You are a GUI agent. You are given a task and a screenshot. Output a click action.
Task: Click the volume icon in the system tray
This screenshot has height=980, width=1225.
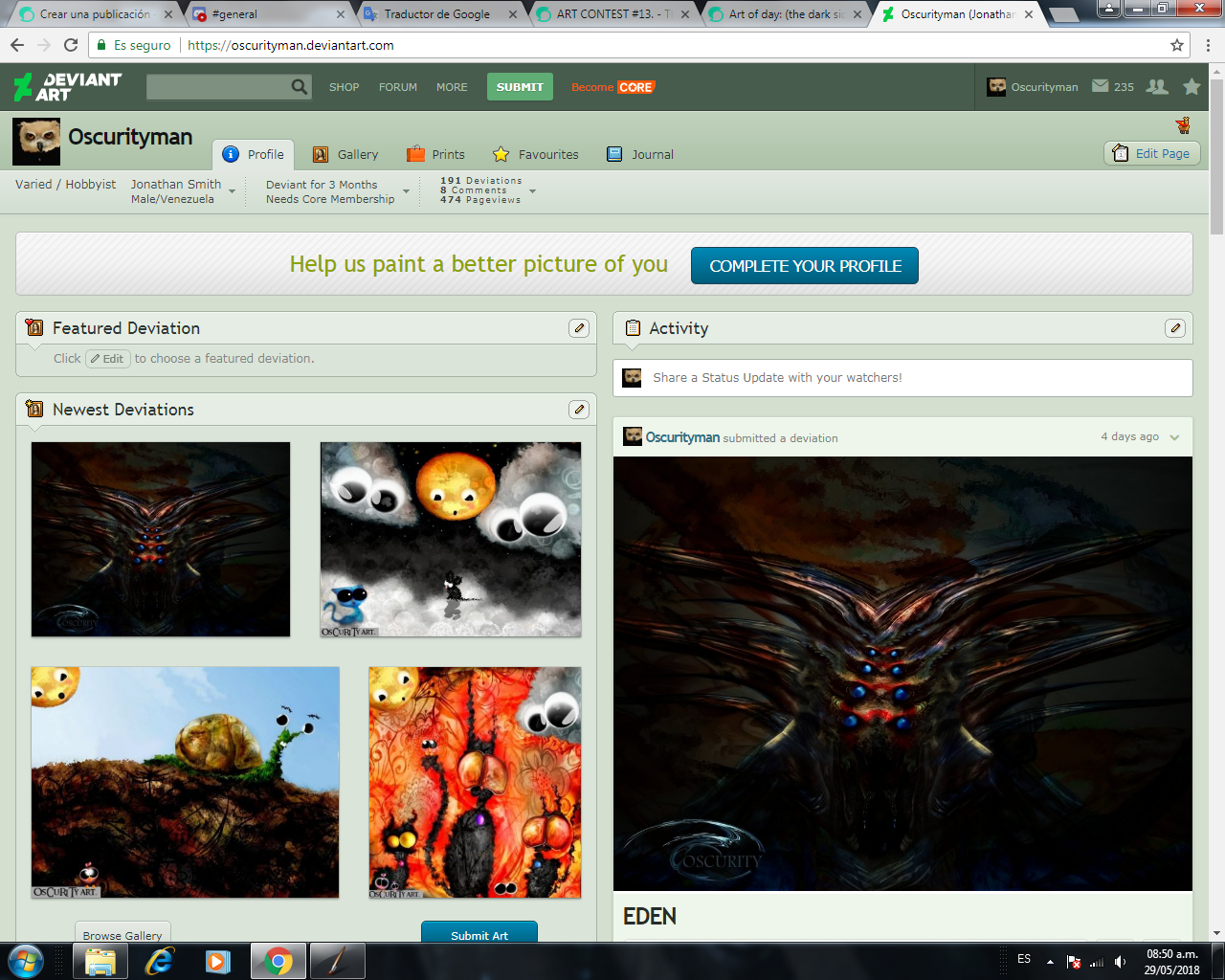tap(1120, 962)
